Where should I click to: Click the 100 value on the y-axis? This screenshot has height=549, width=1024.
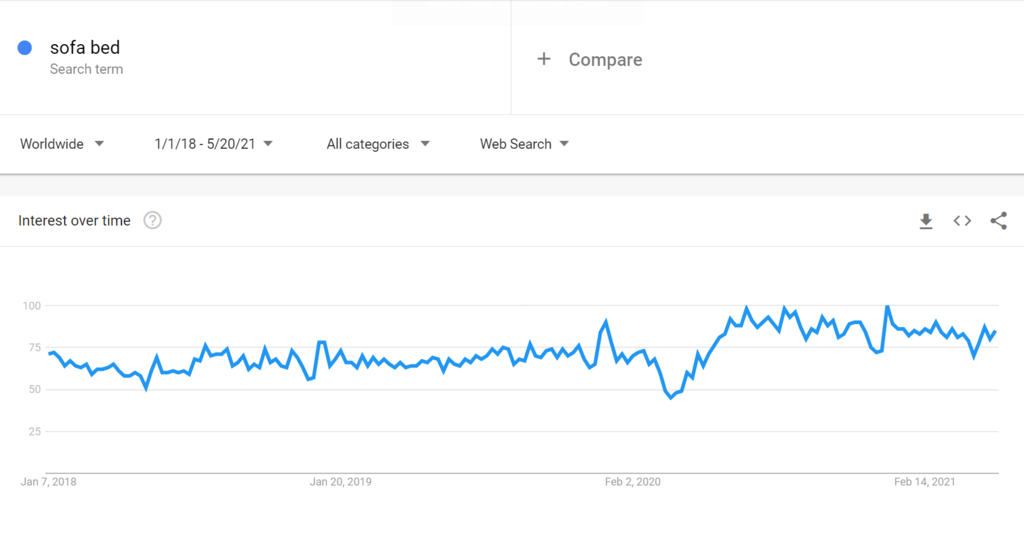coord(34,305)
